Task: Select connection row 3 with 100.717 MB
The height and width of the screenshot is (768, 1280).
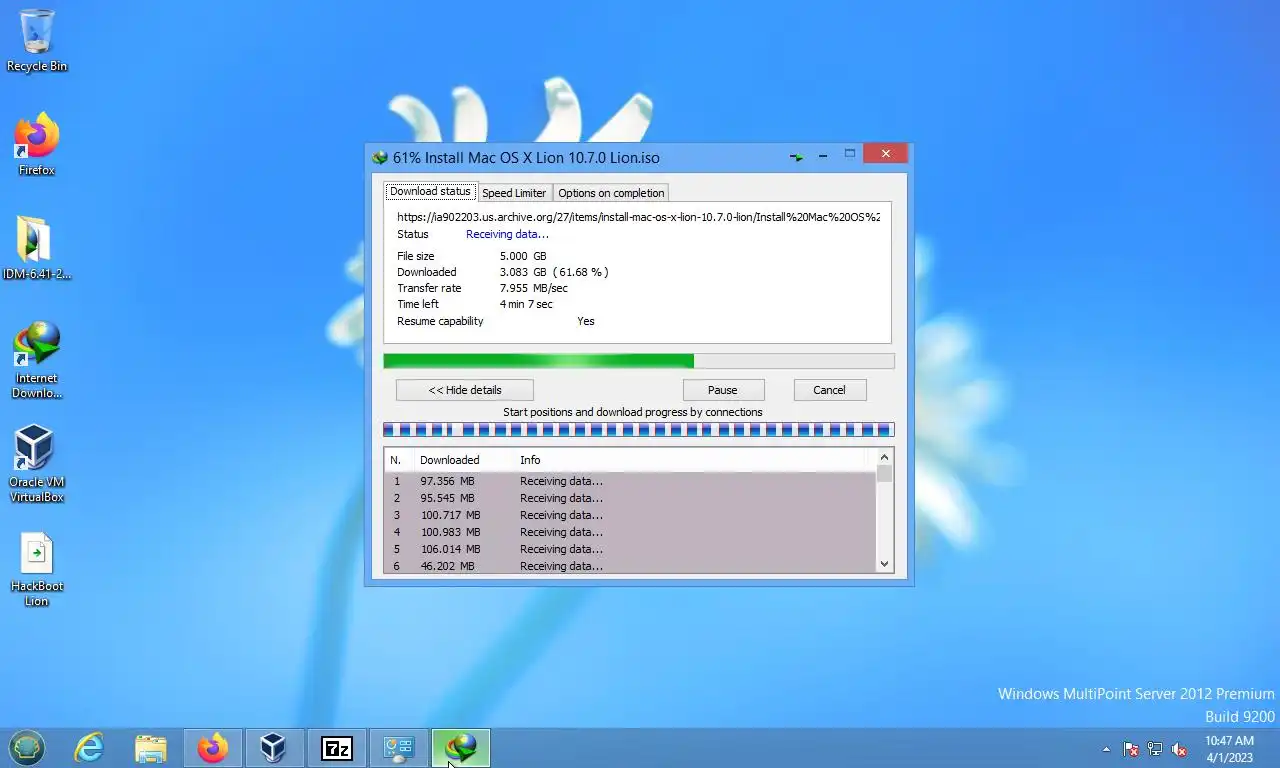Action: pyautogui.click(x=630, y=515)
